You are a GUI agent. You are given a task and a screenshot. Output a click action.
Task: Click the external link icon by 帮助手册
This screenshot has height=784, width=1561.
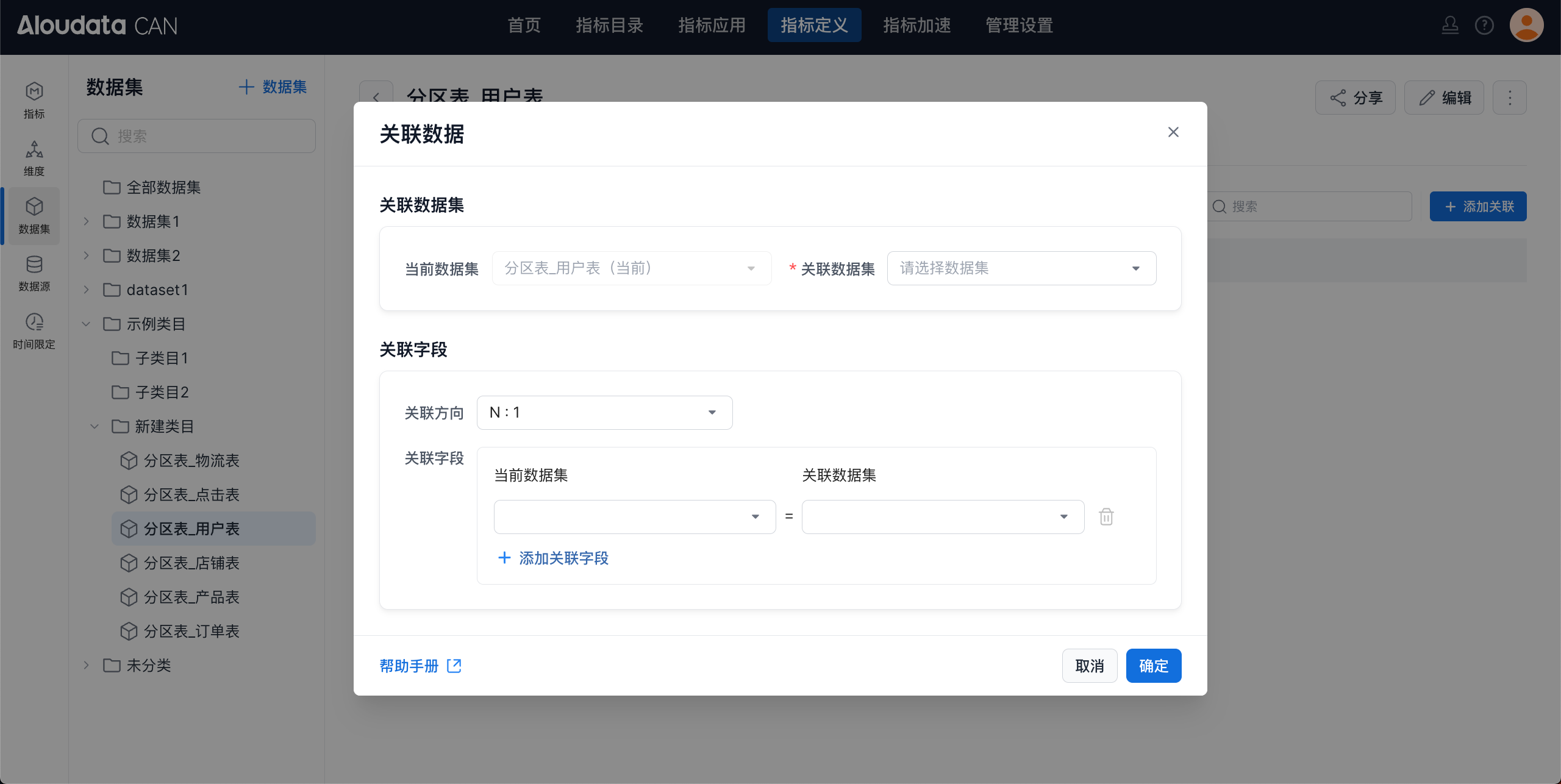pos(454,666)
